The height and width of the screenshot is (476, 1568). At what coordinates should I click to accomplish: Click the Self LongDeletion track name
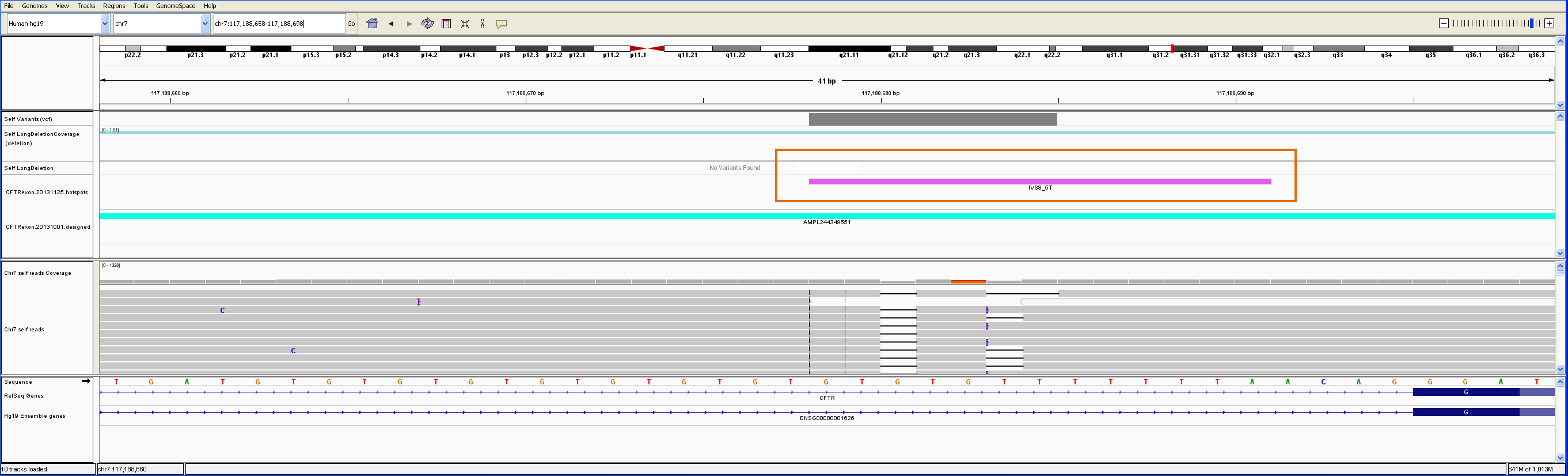[x=29, y=168]
